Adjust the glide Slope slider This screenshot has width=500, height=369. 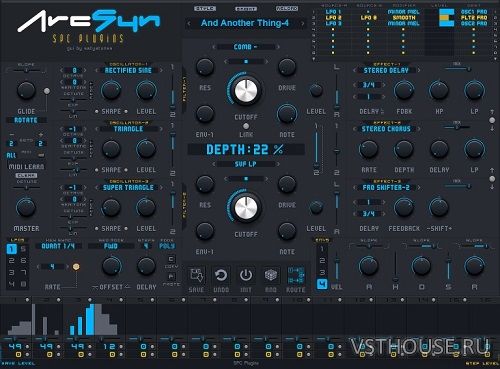(x=26, y=70)
